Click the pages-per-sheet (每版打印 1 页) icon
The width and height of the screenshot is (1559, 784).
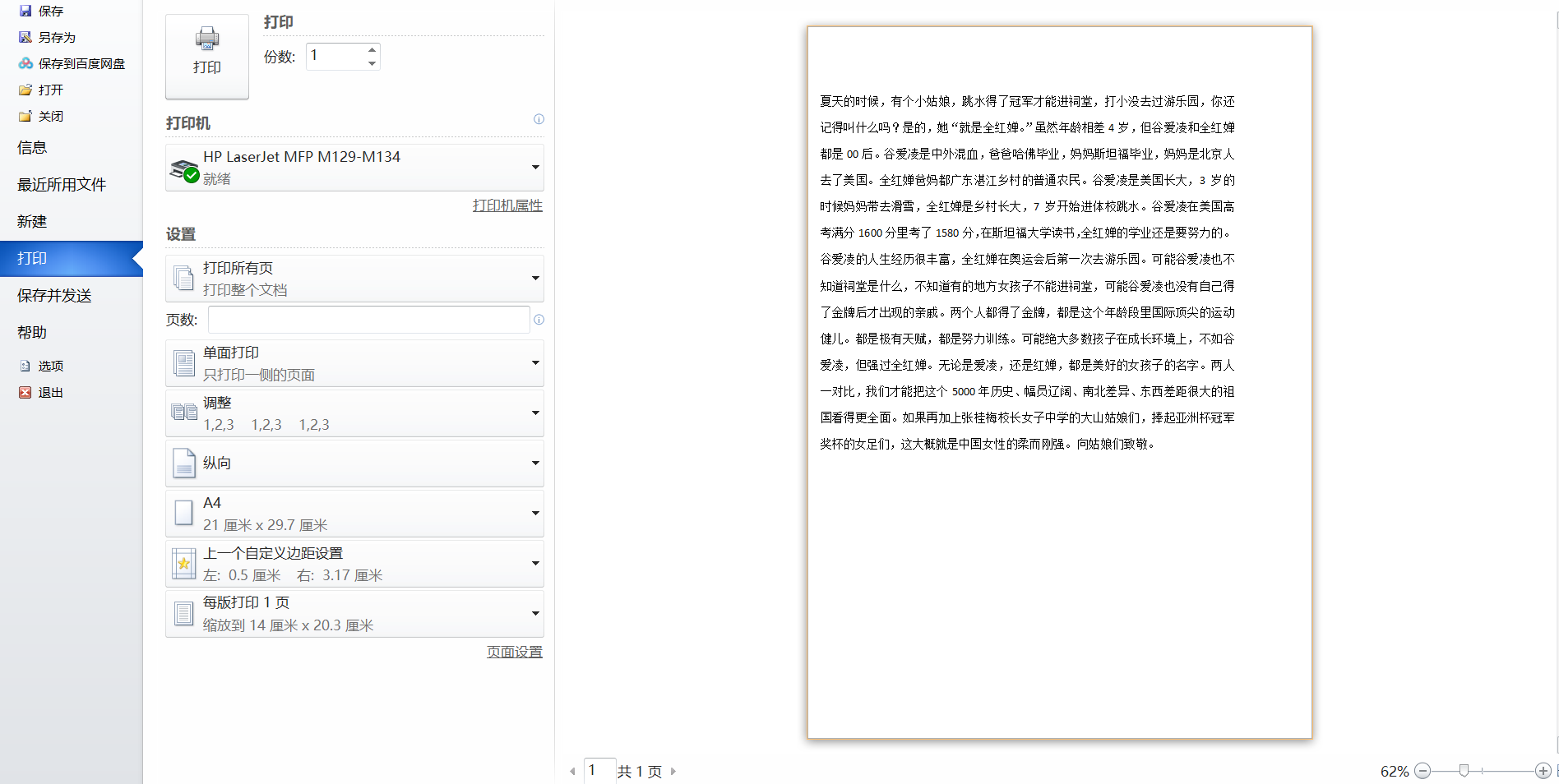(x=183, y=614)
